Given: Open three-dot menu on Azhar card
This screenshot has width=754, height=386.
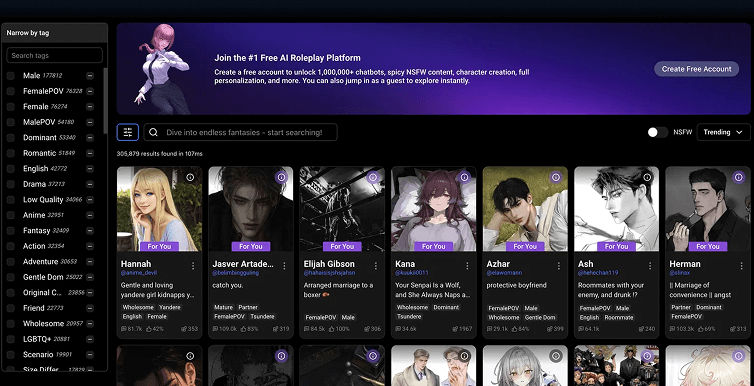Looking at the screenshot, I should pos(559,265).
